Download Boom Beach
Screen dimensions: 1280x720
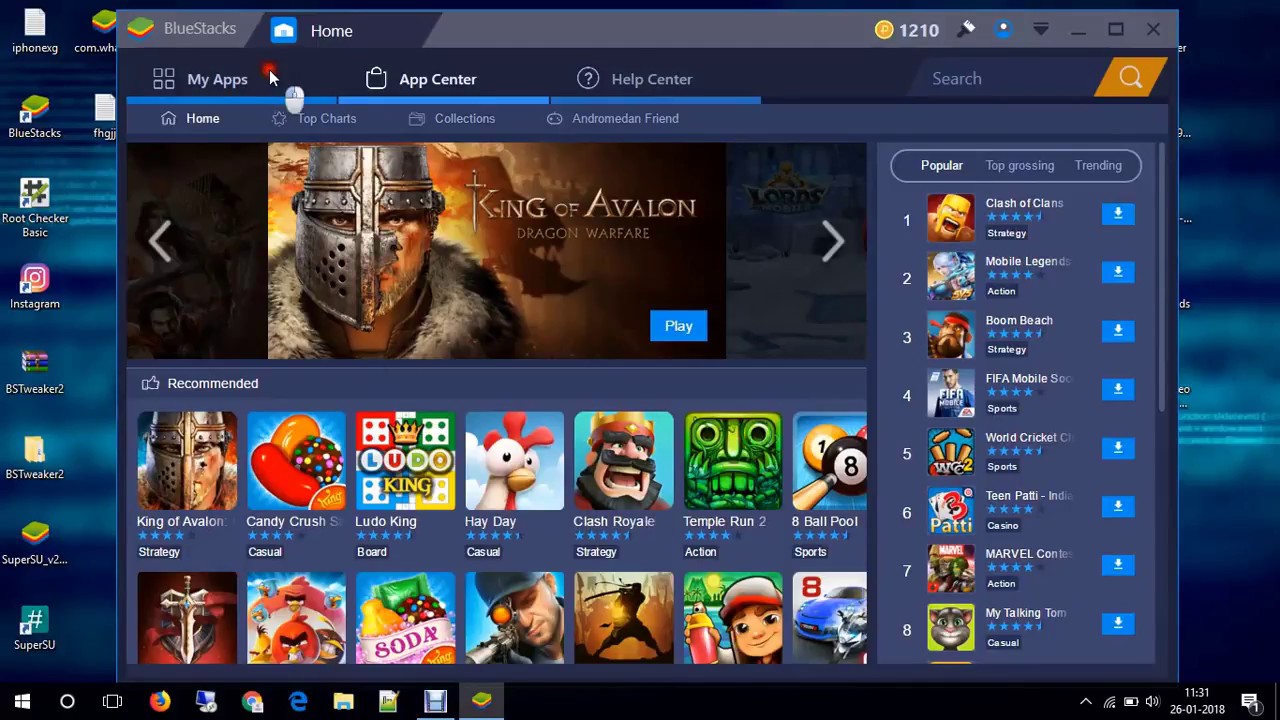click(1118, 331)
